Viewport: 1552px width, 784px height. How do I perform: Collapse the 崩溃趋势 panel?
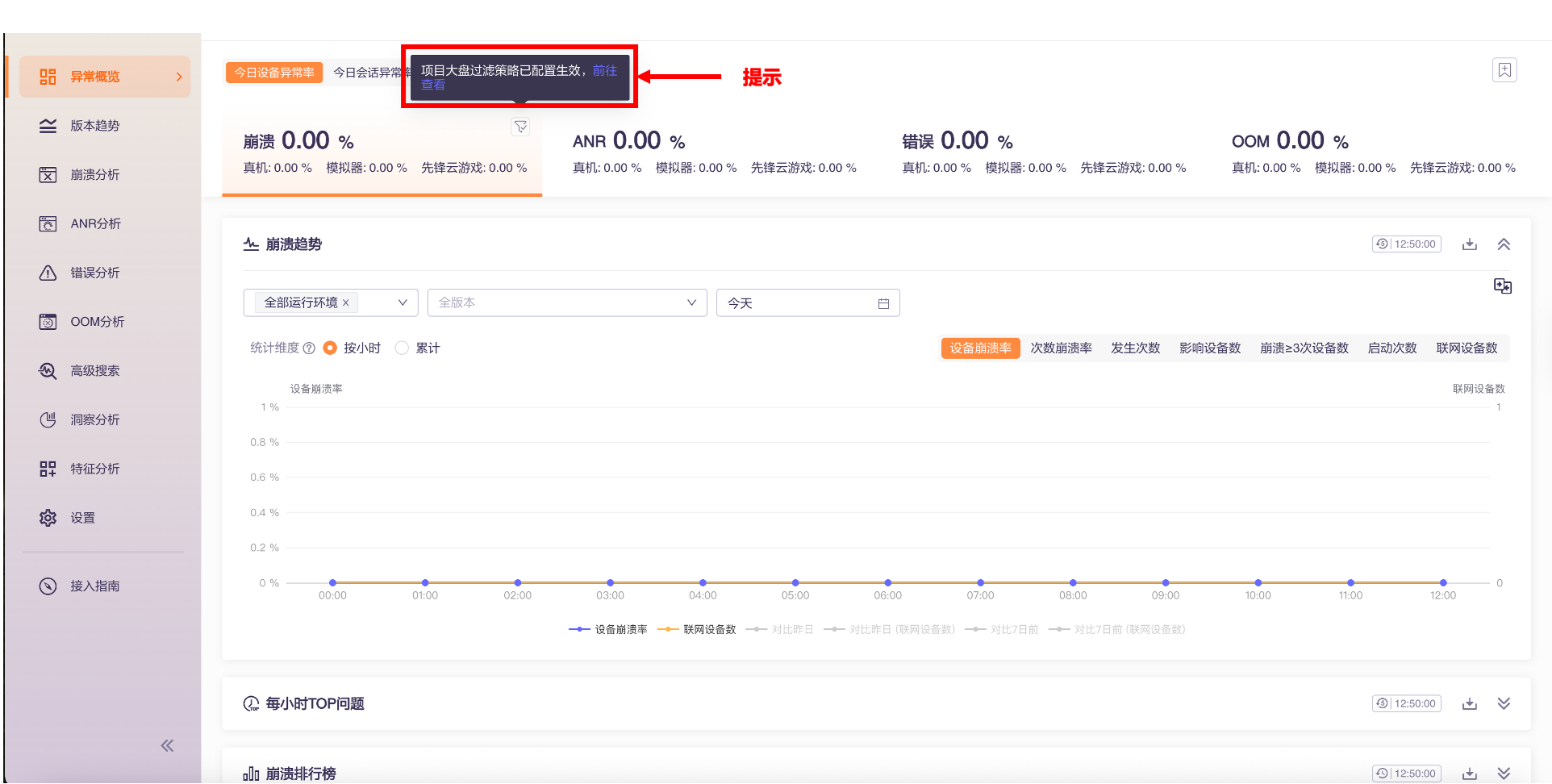1504,244
